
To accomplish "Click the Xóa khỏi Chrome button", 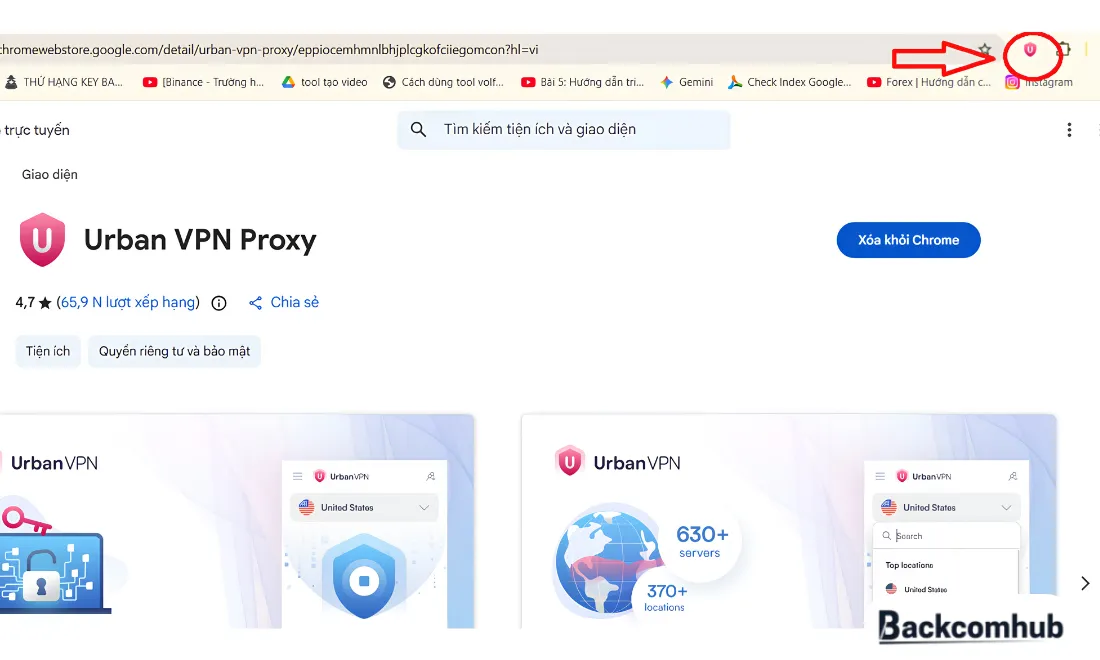I will point(908,240).
